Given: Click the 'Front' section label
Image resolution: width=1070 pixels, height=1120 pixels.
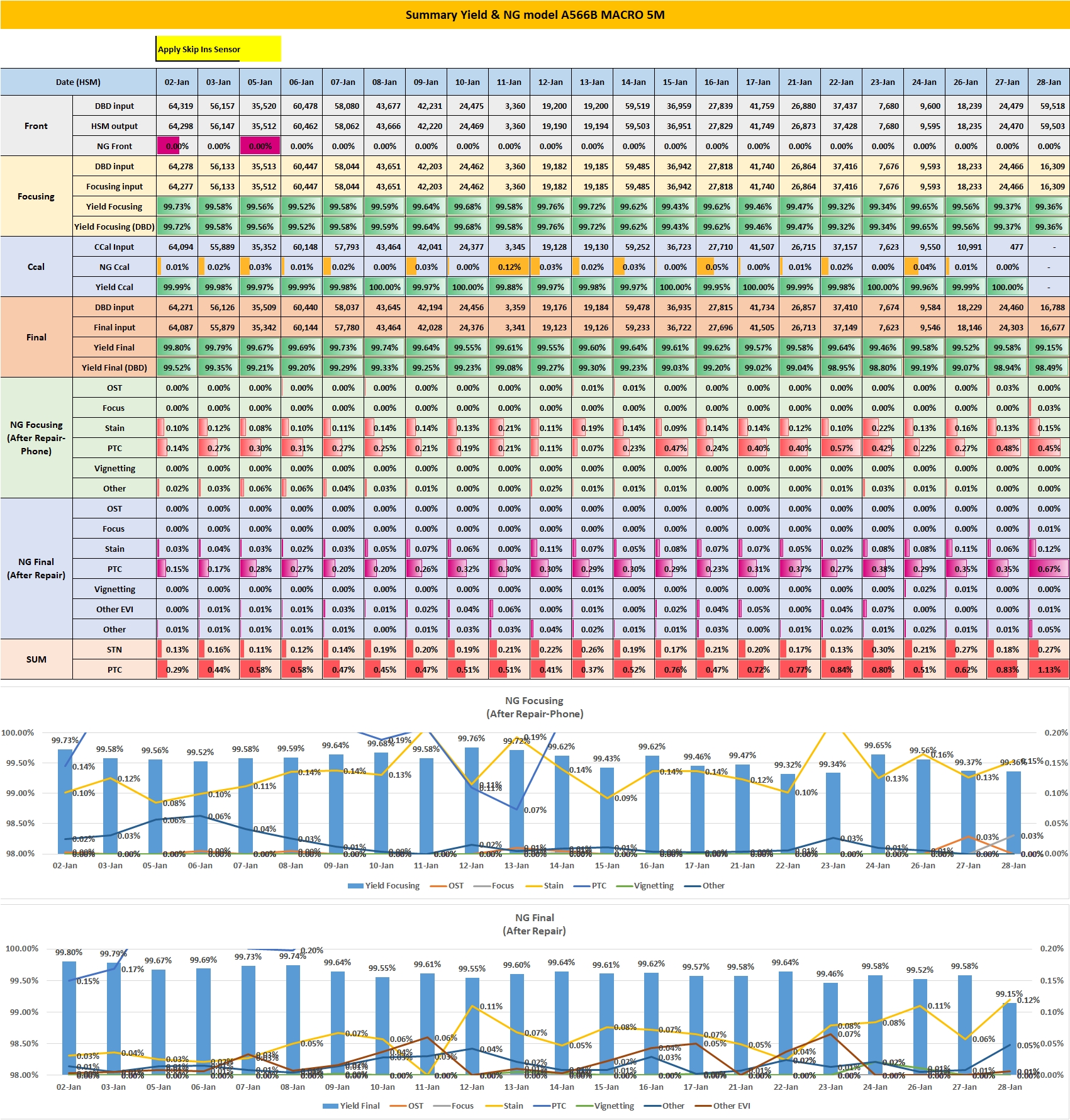Looking at the screenshot, I should 36,126.
